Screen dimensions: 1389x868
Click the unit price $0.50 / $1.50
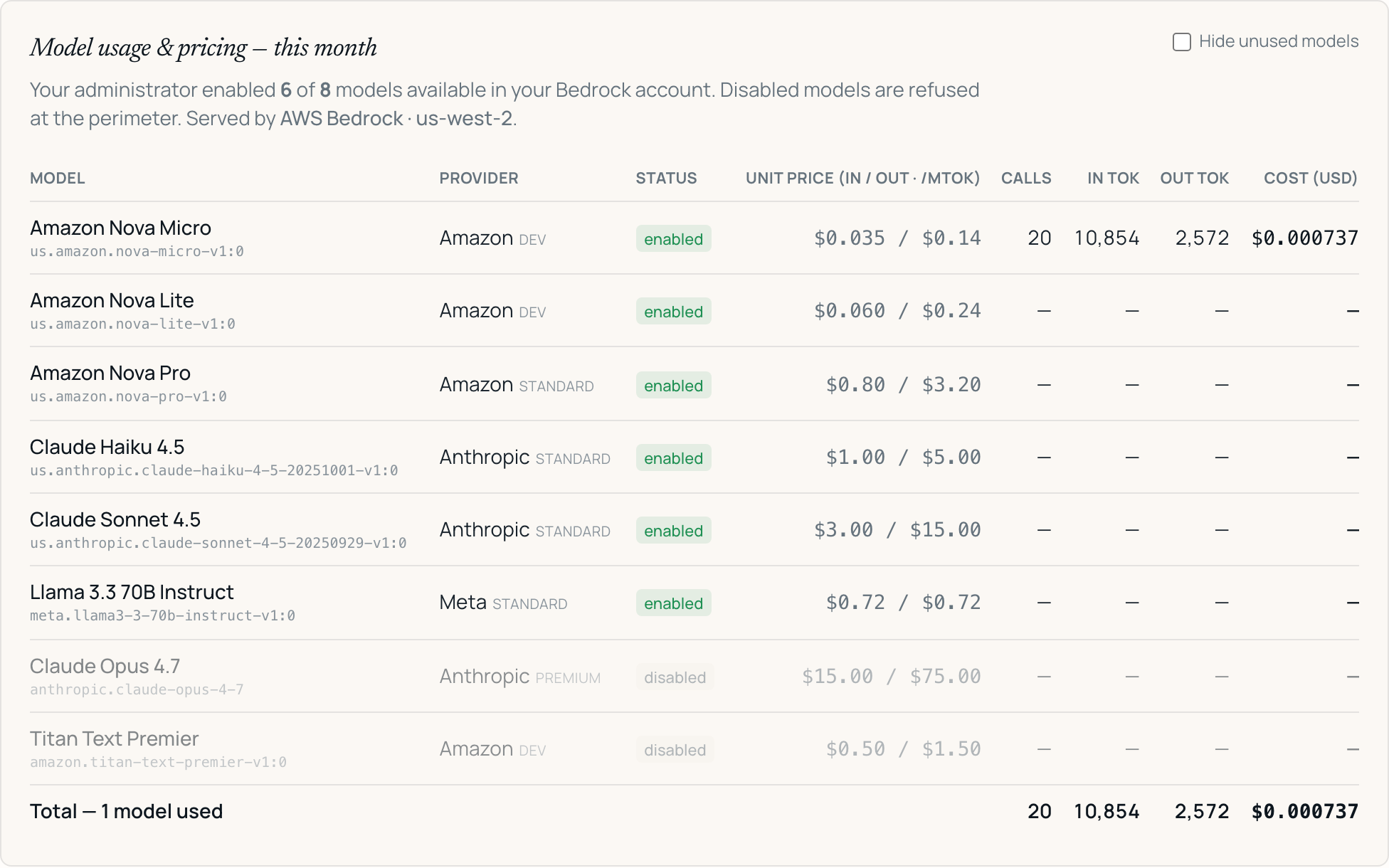click(903, 749)
